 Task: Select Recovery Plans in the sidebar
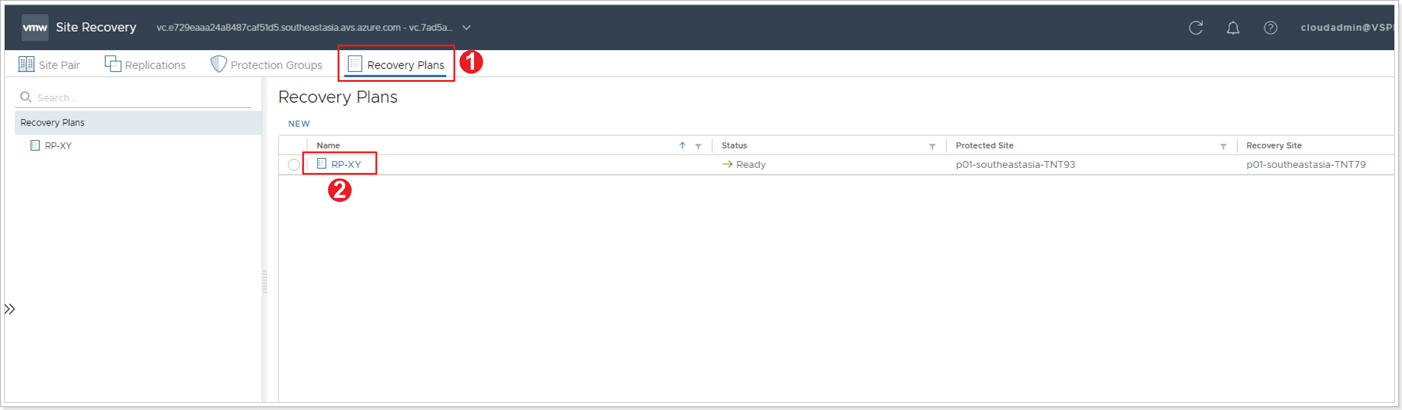coord(133,122)
